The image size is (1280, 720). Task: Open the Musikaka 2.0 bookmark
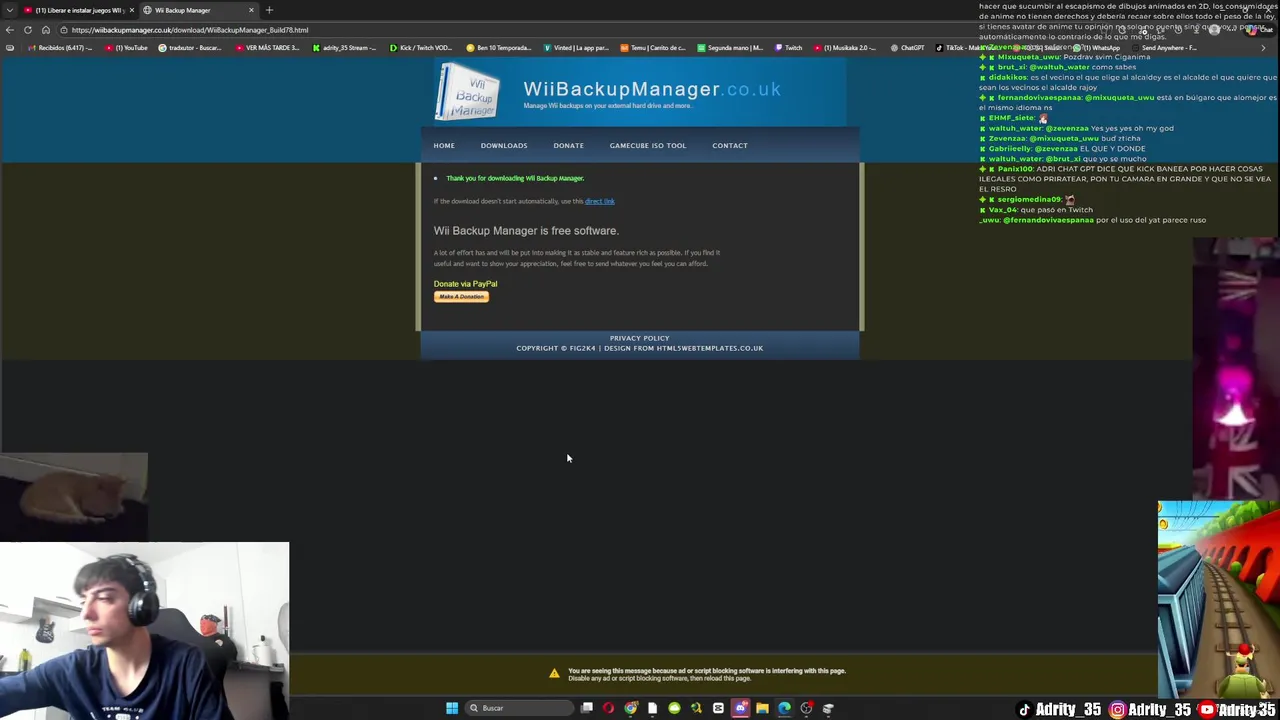click(x=846, y=48)
